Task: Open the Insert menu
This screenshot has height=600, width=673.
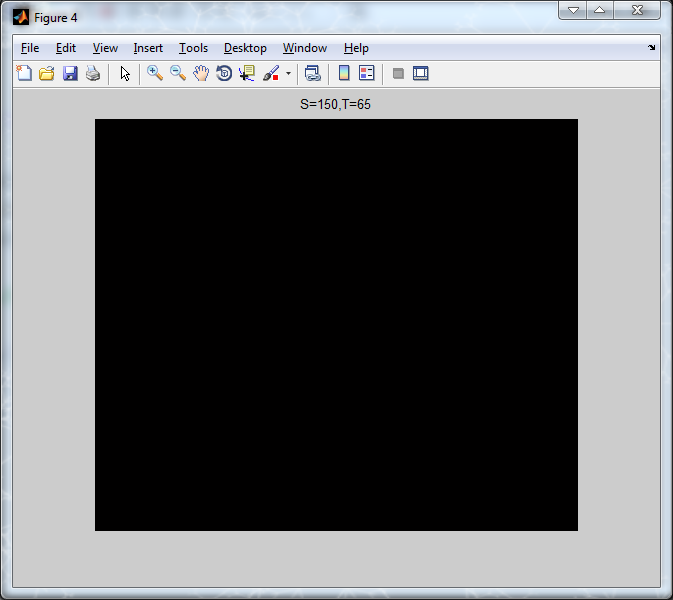Action: point(148,48)
